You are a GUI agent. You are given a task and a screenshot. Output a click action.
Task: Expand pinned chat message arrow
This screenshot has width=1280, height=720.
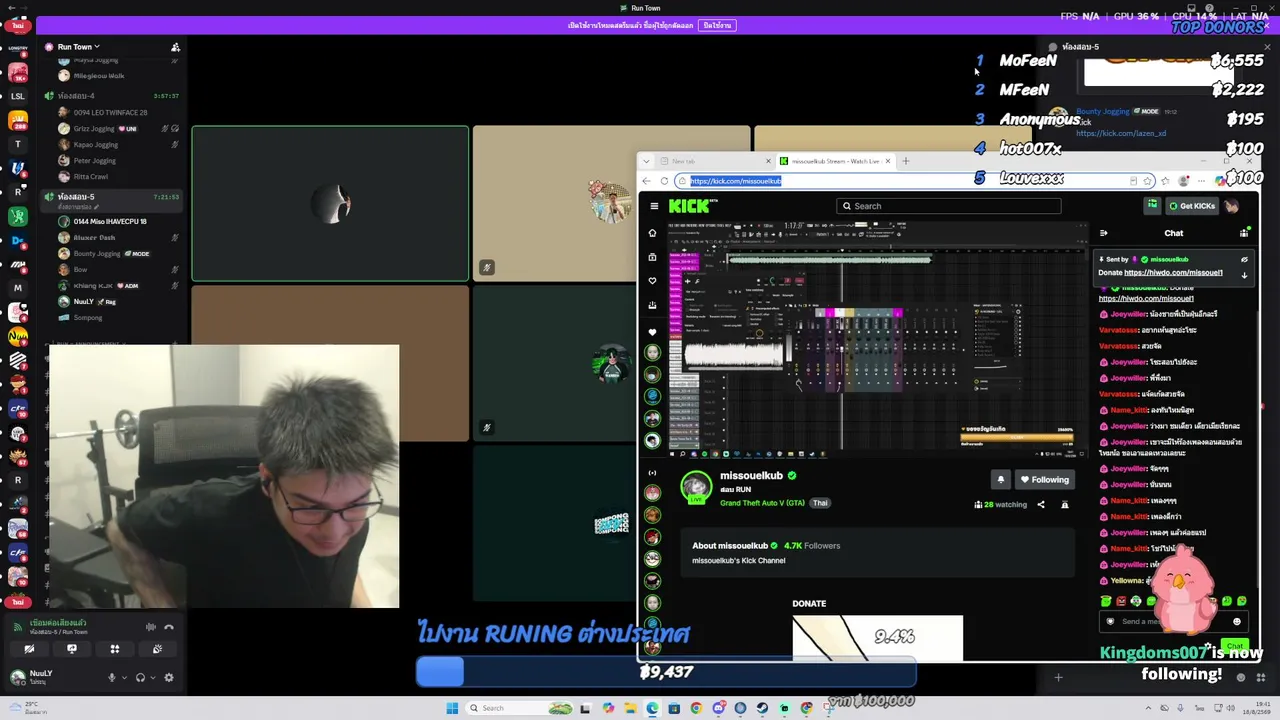coord(1244,275)
